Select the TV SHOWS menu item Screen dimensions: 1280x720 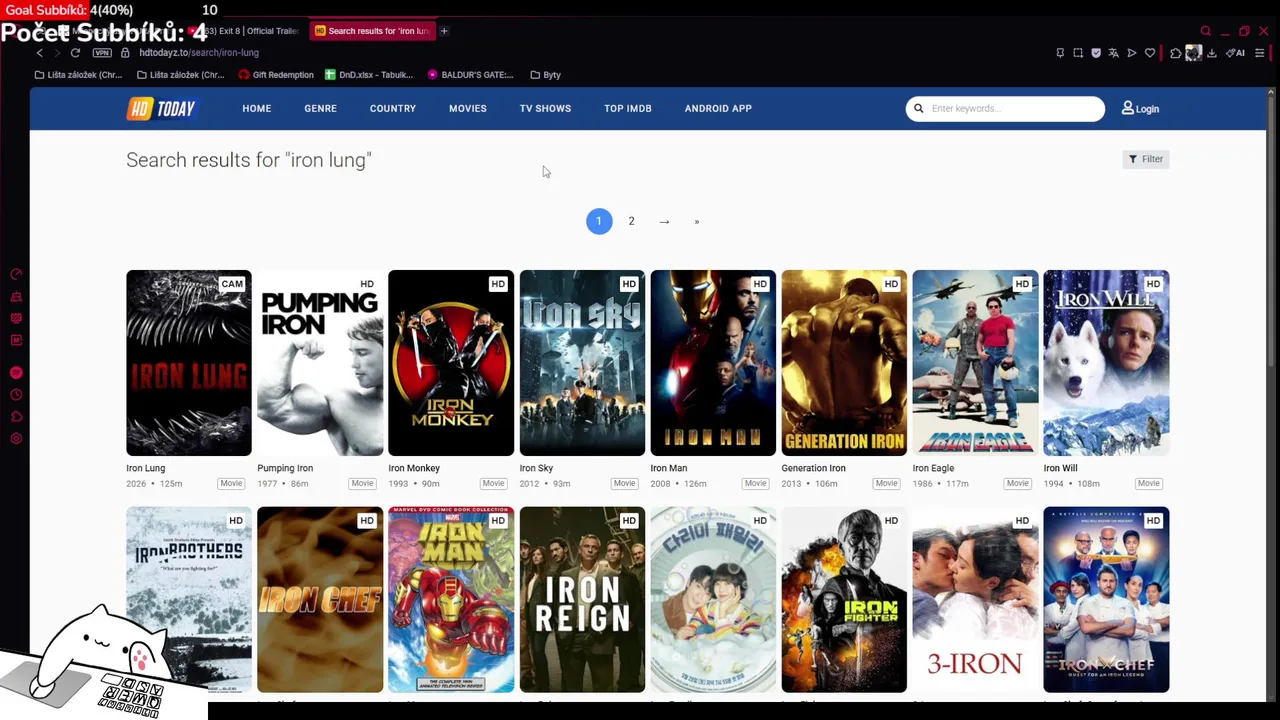tap(545, 108)
